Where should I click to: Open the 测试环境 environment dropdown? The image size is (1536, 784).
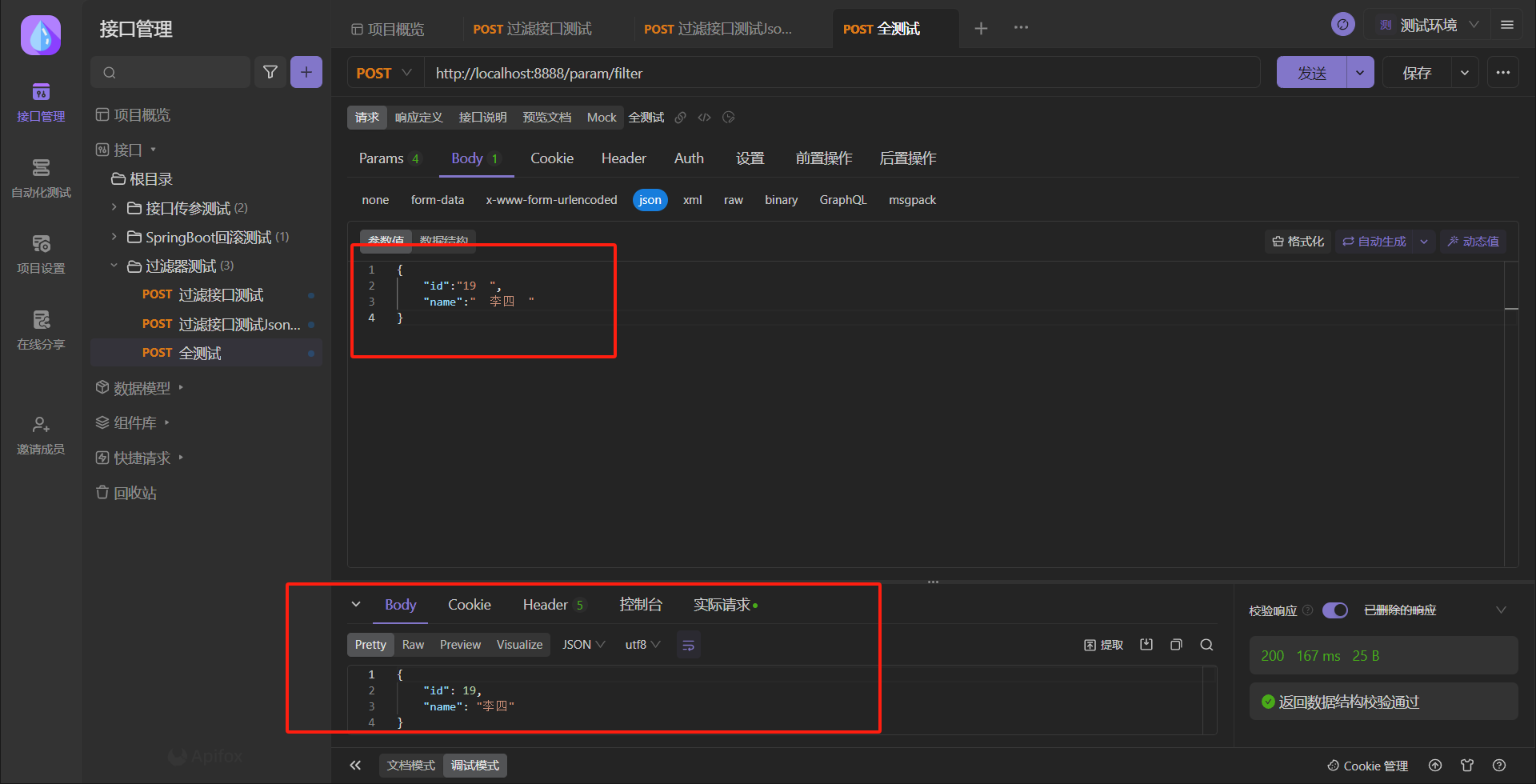tap(1430, 26)
